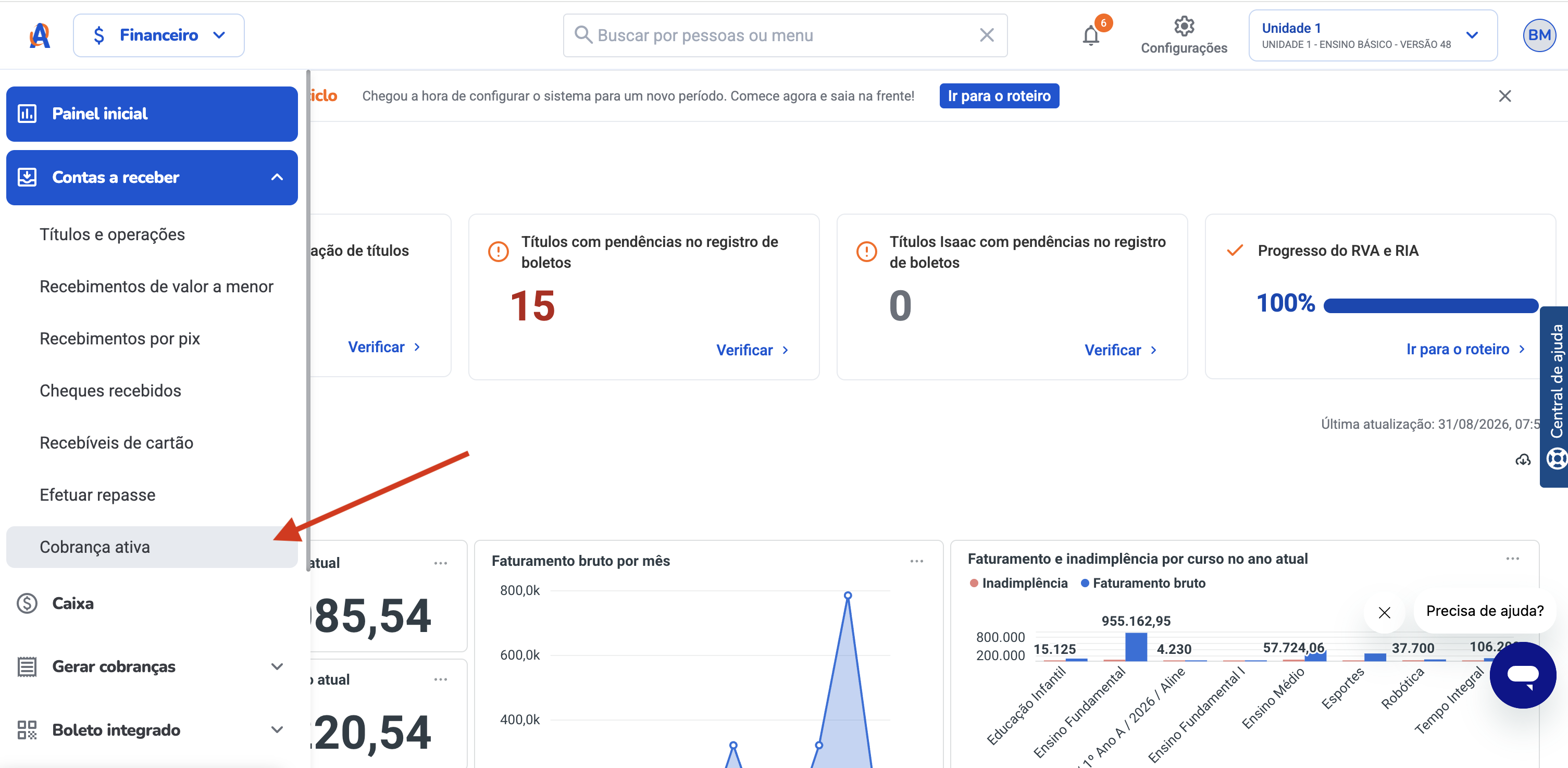The width and height of the screenshot is (1568, 768).
Task: Click the app logo icon
Action: tap(40, 35)
